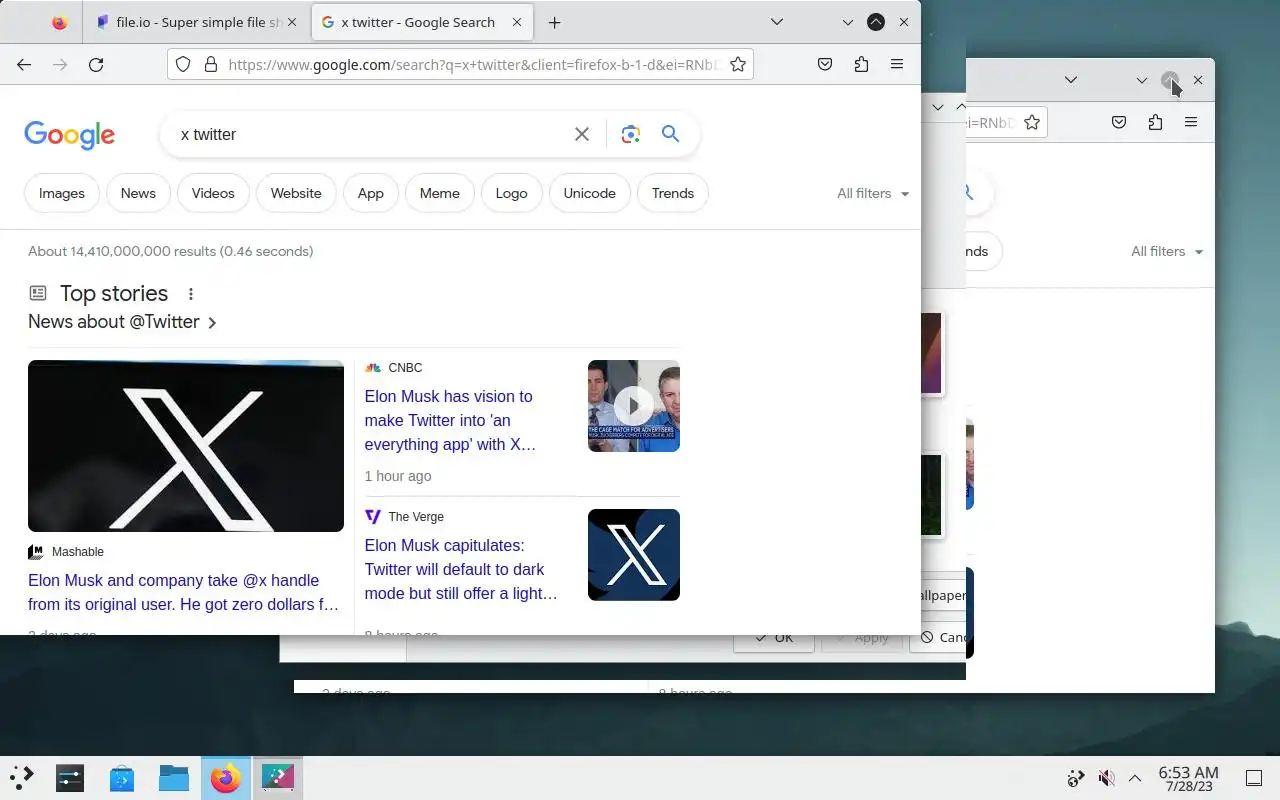Clear the Google search box with X
Screen dimensions: 1280x800
tap(582, 134)
